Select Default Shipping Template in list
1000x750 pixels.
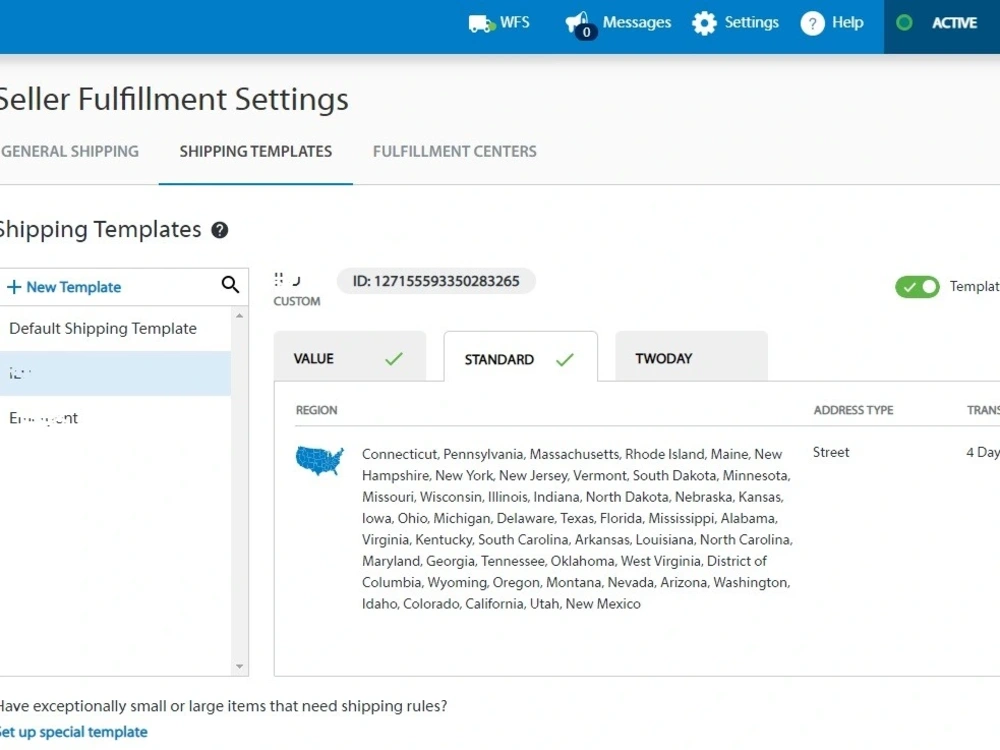[x=115, y=328]
